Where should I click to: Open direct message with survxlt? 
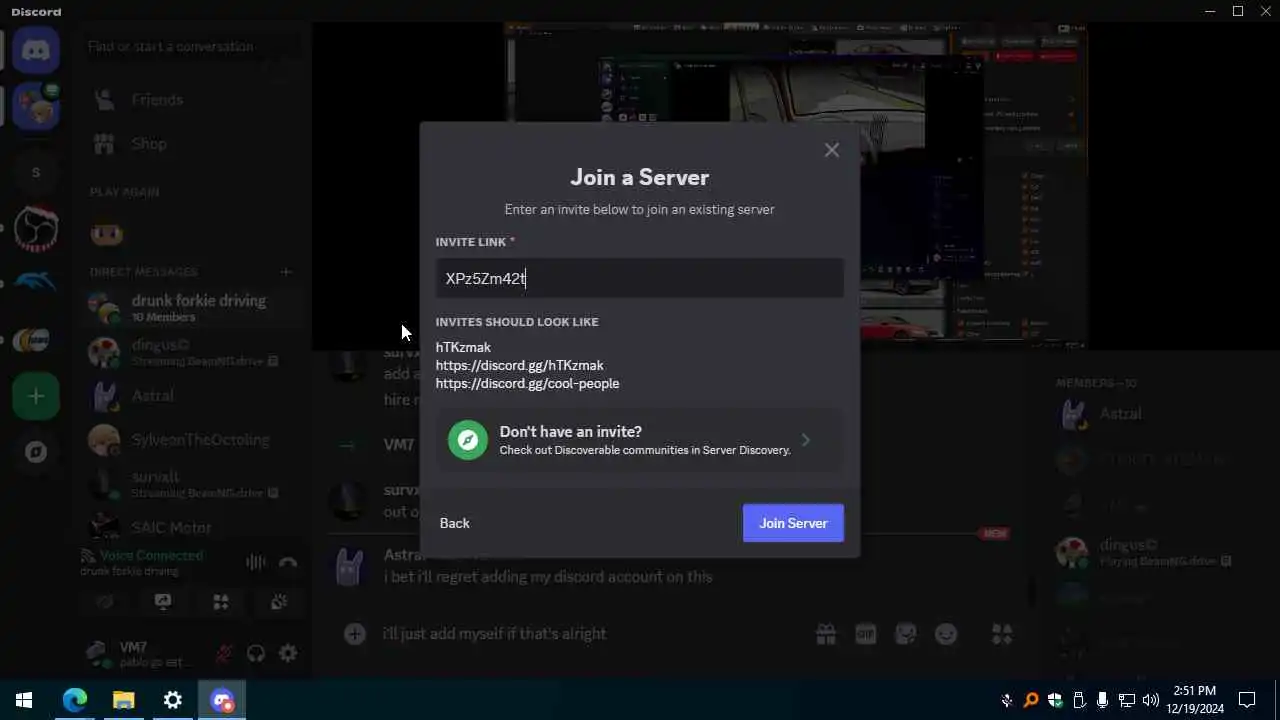(192, 484)
